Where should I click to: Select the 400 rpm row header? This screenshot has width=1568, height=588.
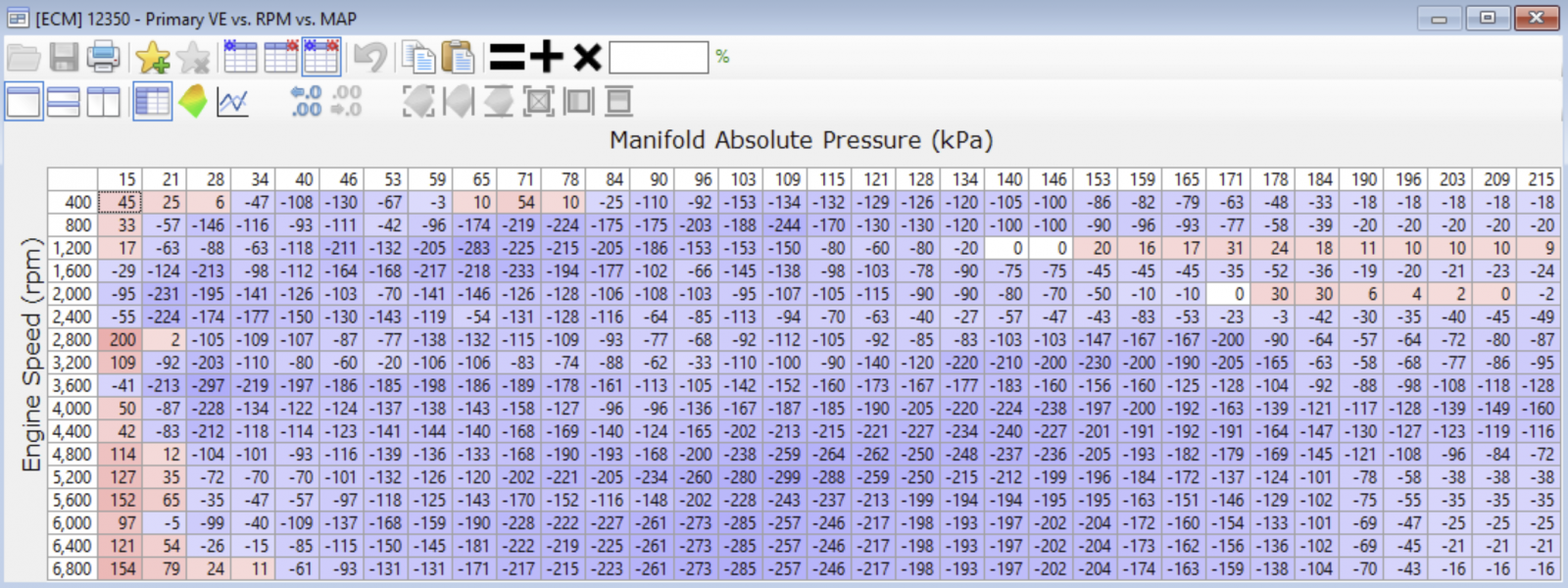(73, 202)
